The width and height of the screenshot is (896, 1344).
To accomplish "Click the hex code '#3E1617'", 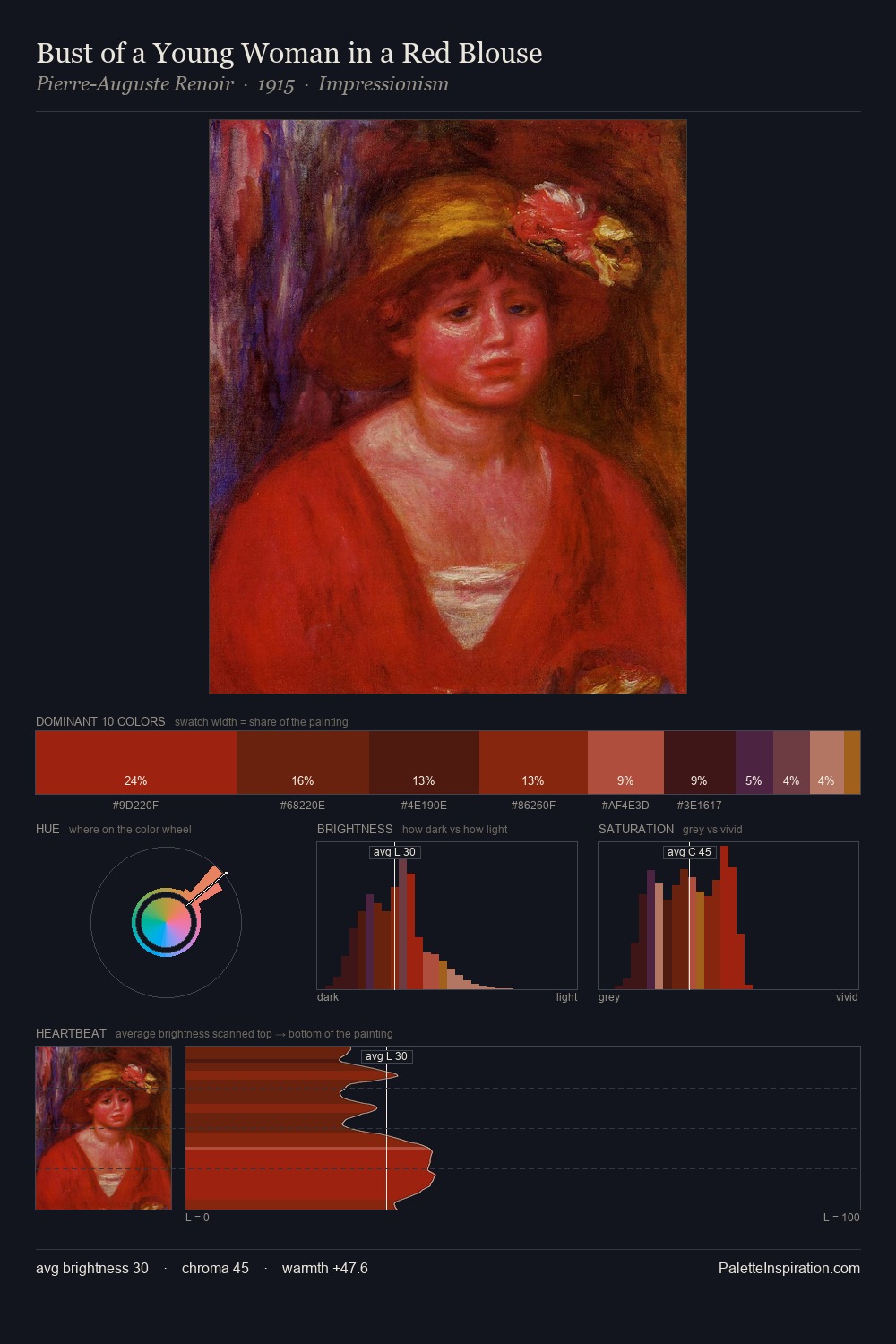I will [x=700, y=805].
